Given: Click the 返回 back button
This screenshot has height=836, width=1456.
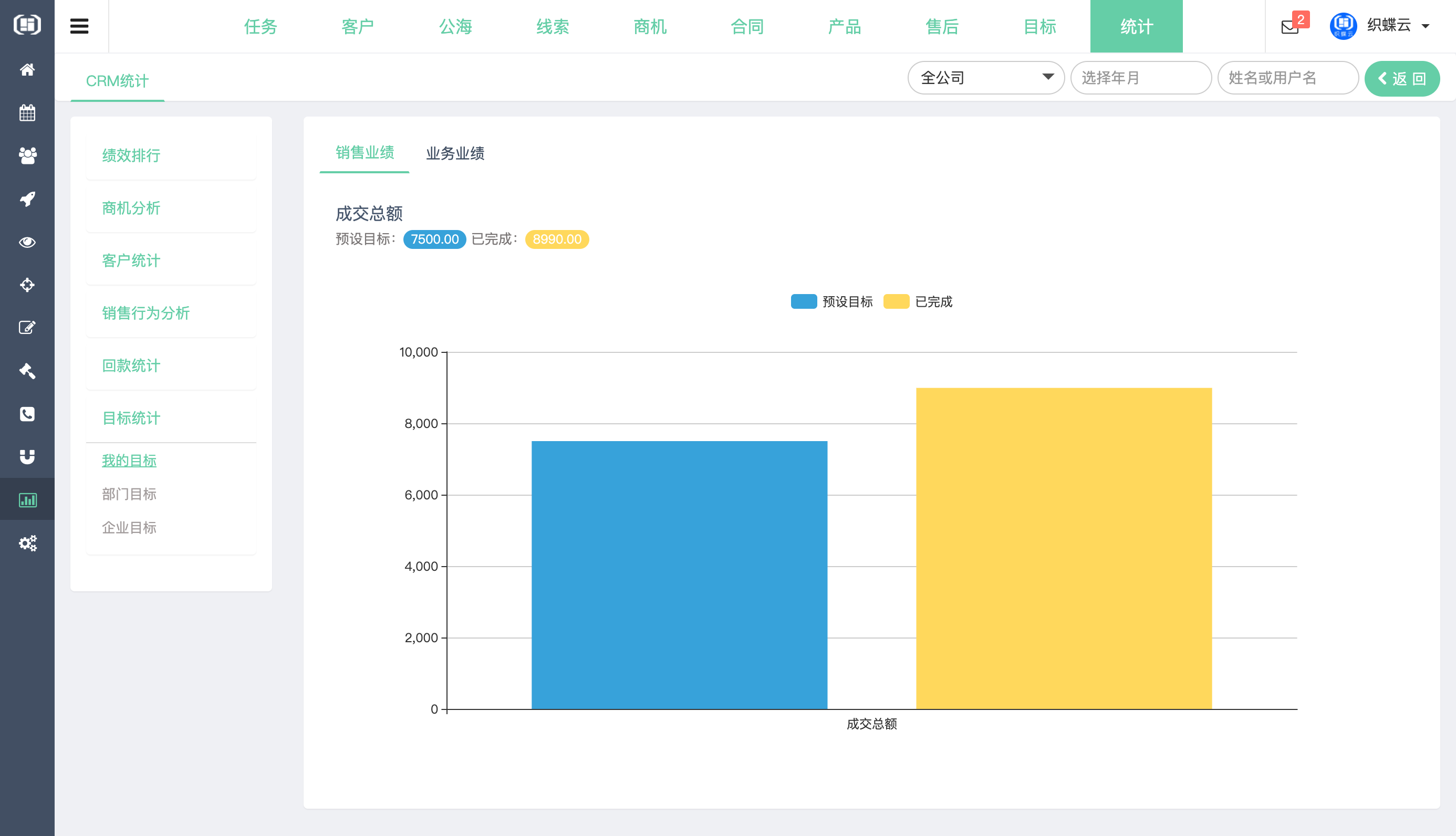Looking at the screenshot, I should click(x=1401, y=78).
